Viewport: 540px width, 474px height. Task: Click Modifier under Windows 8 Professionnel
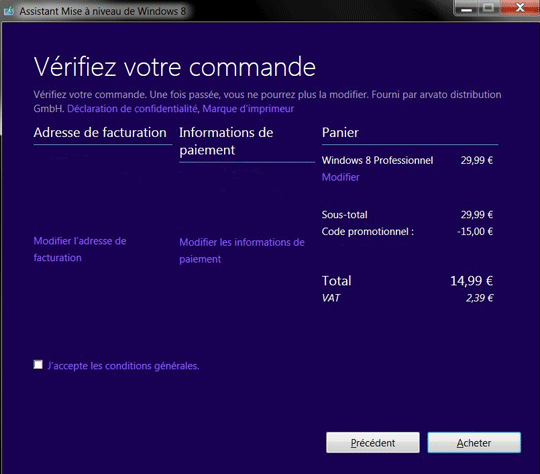(340, 177)
